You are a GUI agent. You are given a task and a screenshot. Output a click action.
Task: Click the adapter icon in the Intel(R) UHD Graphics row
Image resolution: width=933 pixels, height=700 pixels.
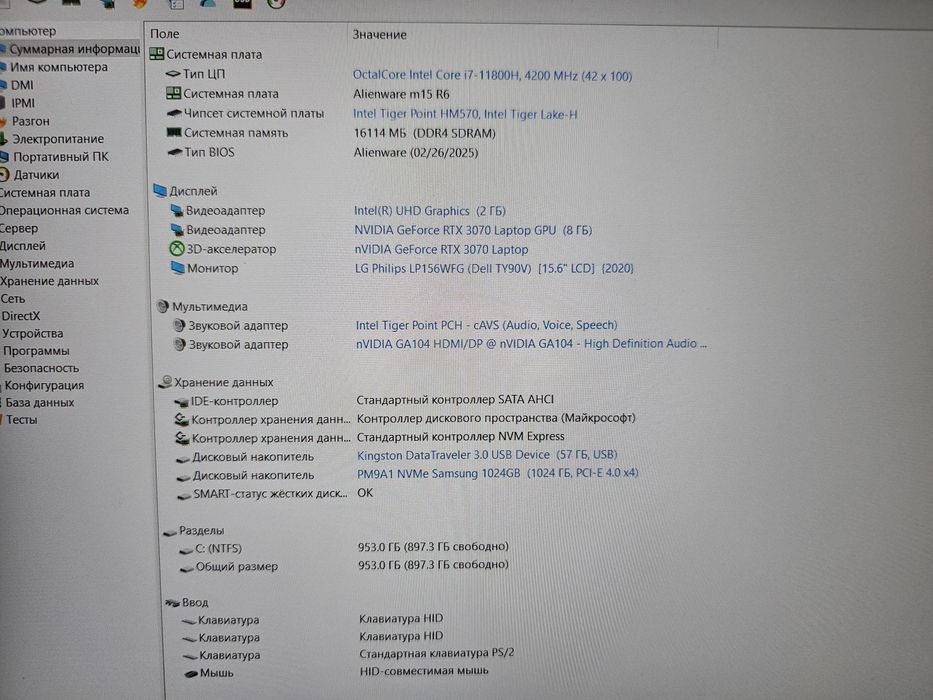pyautogui.click(x=176, y=210)
